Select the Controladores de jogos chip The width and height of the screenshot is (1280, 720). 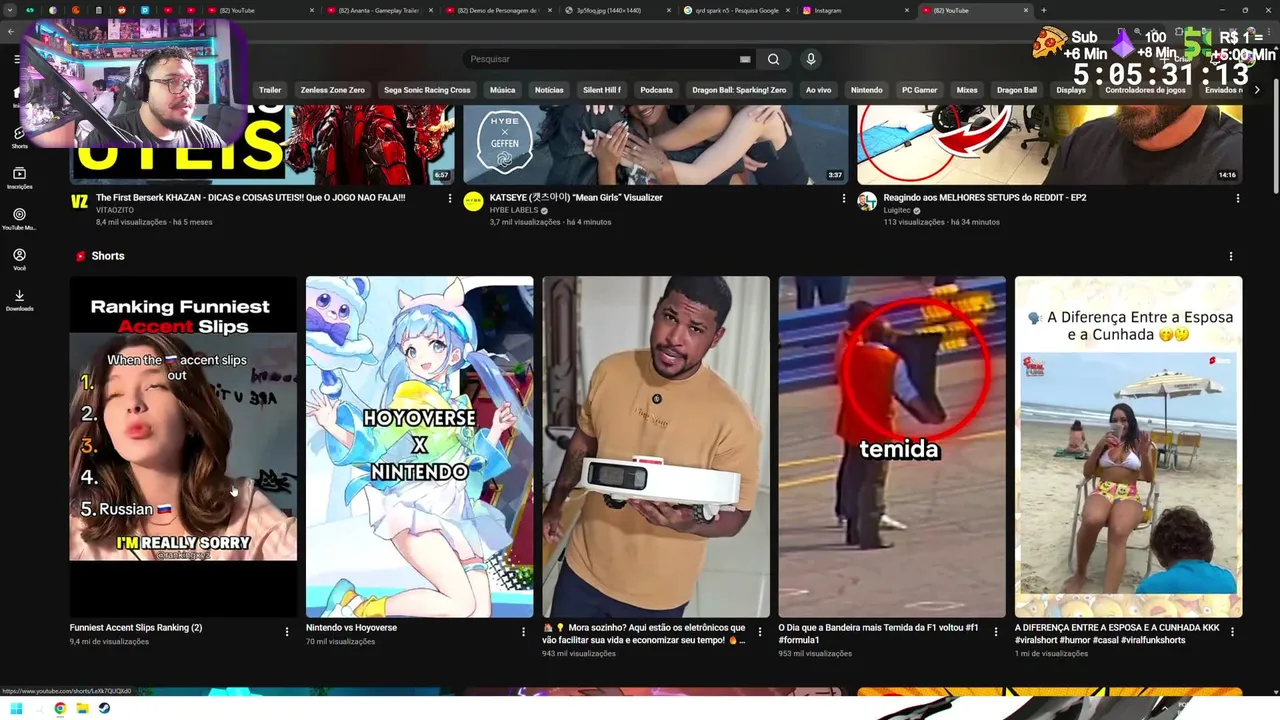(x=1144, y=90)
